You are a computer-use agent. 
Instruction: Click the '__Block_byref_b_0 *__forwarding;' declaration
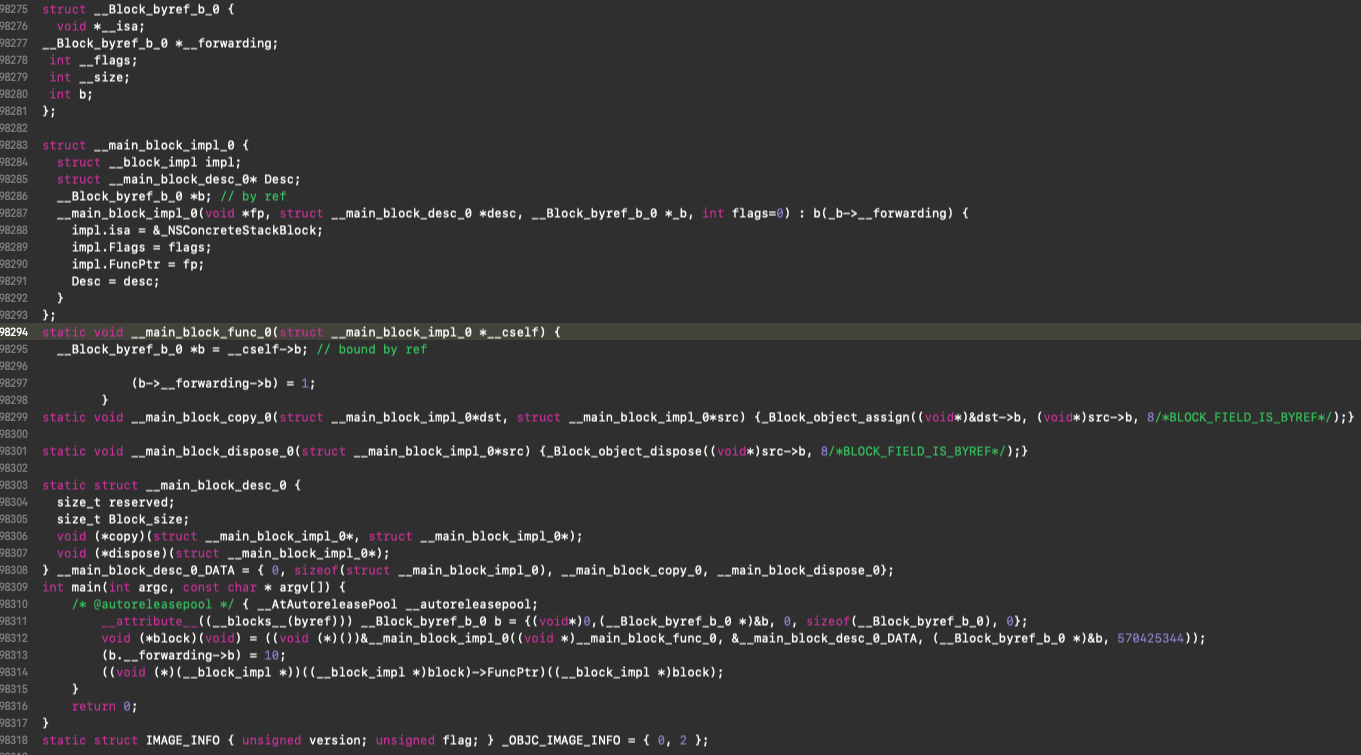(160, 43)
